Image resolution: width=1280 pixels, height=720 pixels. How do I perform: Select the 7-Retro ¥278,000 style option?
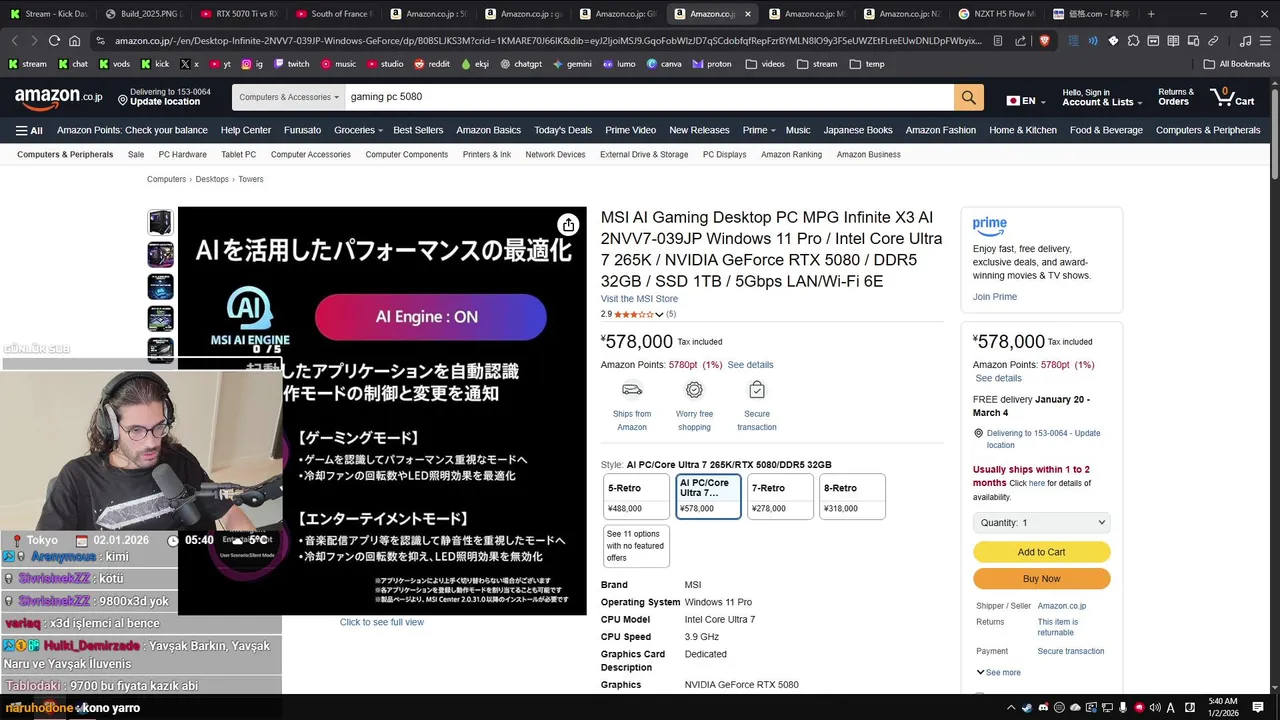780,497
